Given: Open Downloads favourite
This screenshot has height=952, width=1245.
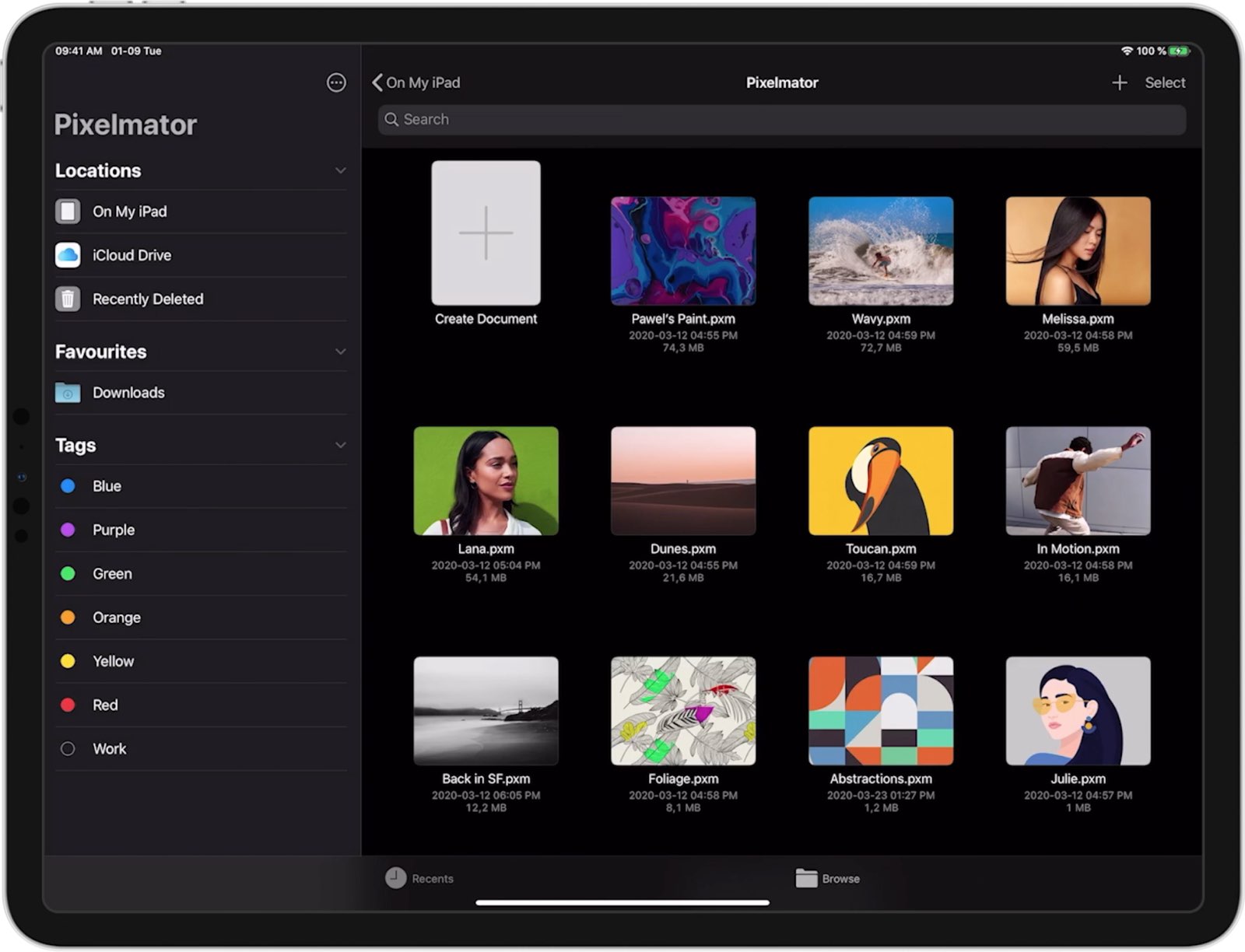Looking at the screenshot, I should point(201,393).
